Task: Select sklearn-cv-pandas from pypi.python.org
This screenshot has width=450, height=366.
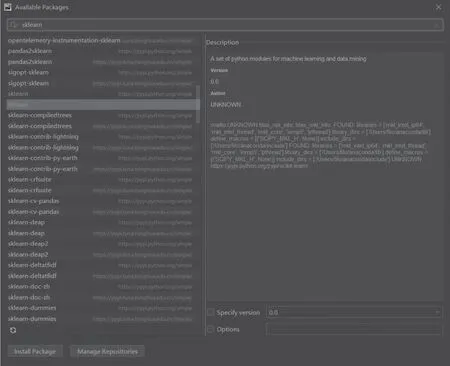Action: (103, 201)
